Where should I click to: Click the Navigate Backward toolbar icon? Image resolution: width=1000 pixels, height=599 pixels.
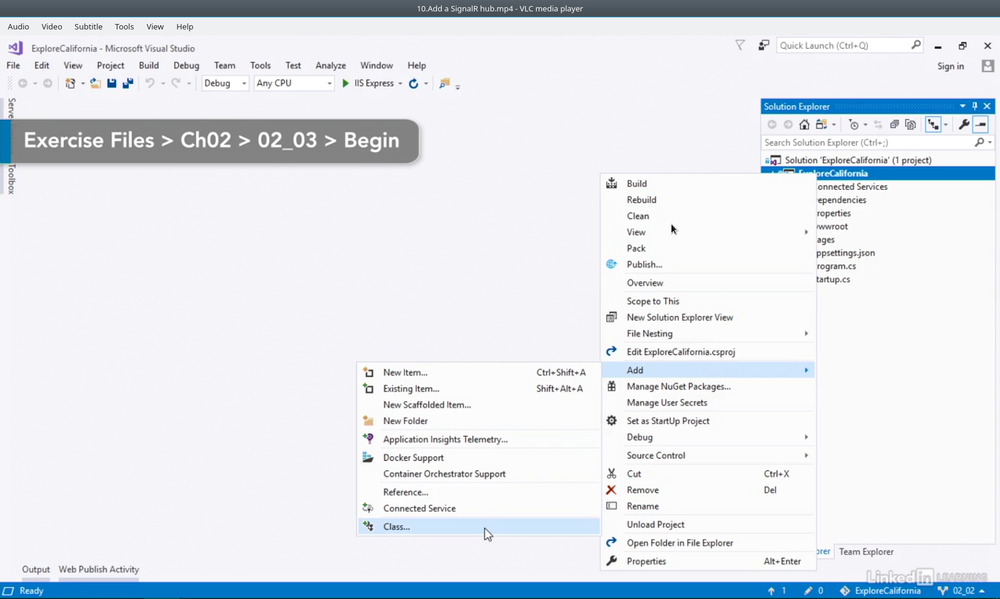[x=23, y=84]
